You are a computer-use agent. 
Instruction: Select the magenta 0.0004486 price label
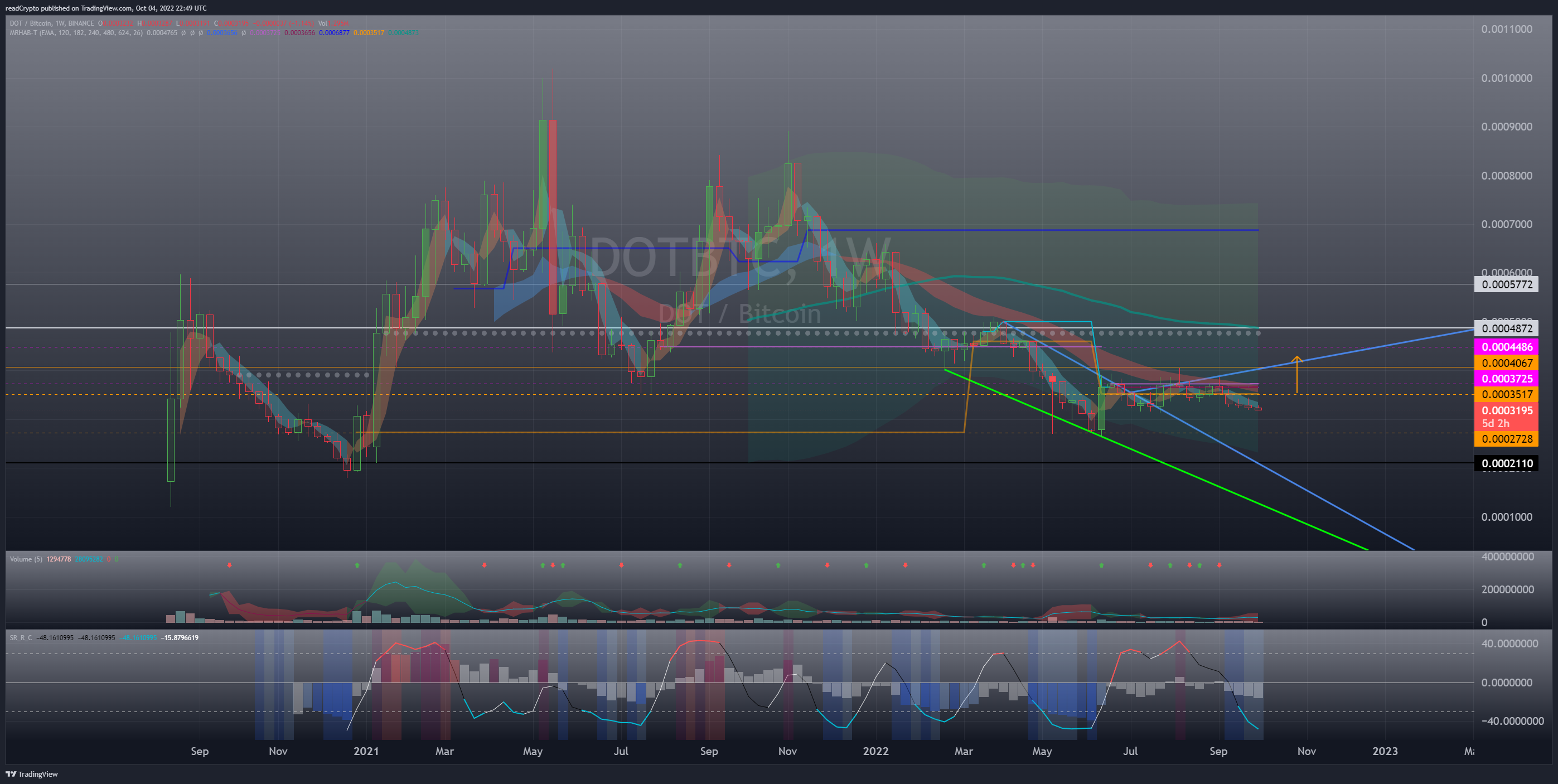click(x=1506, y=347)
